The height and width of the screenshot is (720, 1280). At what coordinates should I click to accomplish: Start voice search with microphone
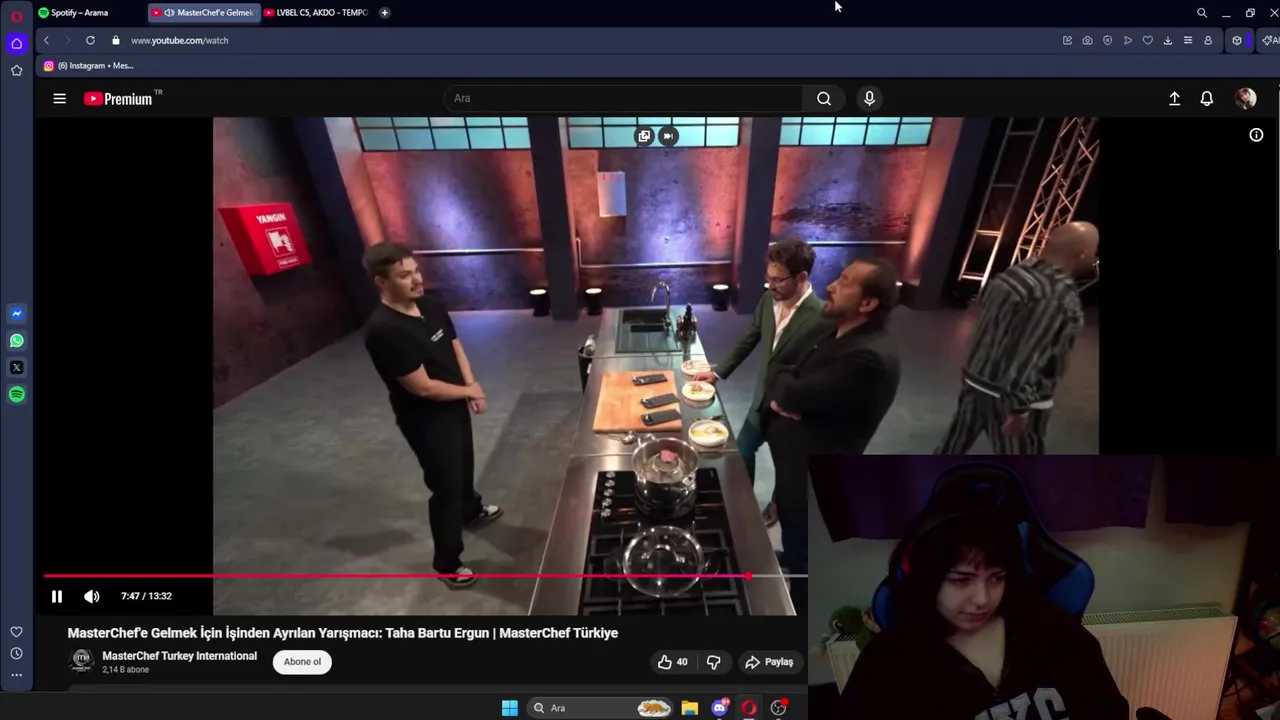(x=869, y=98)
